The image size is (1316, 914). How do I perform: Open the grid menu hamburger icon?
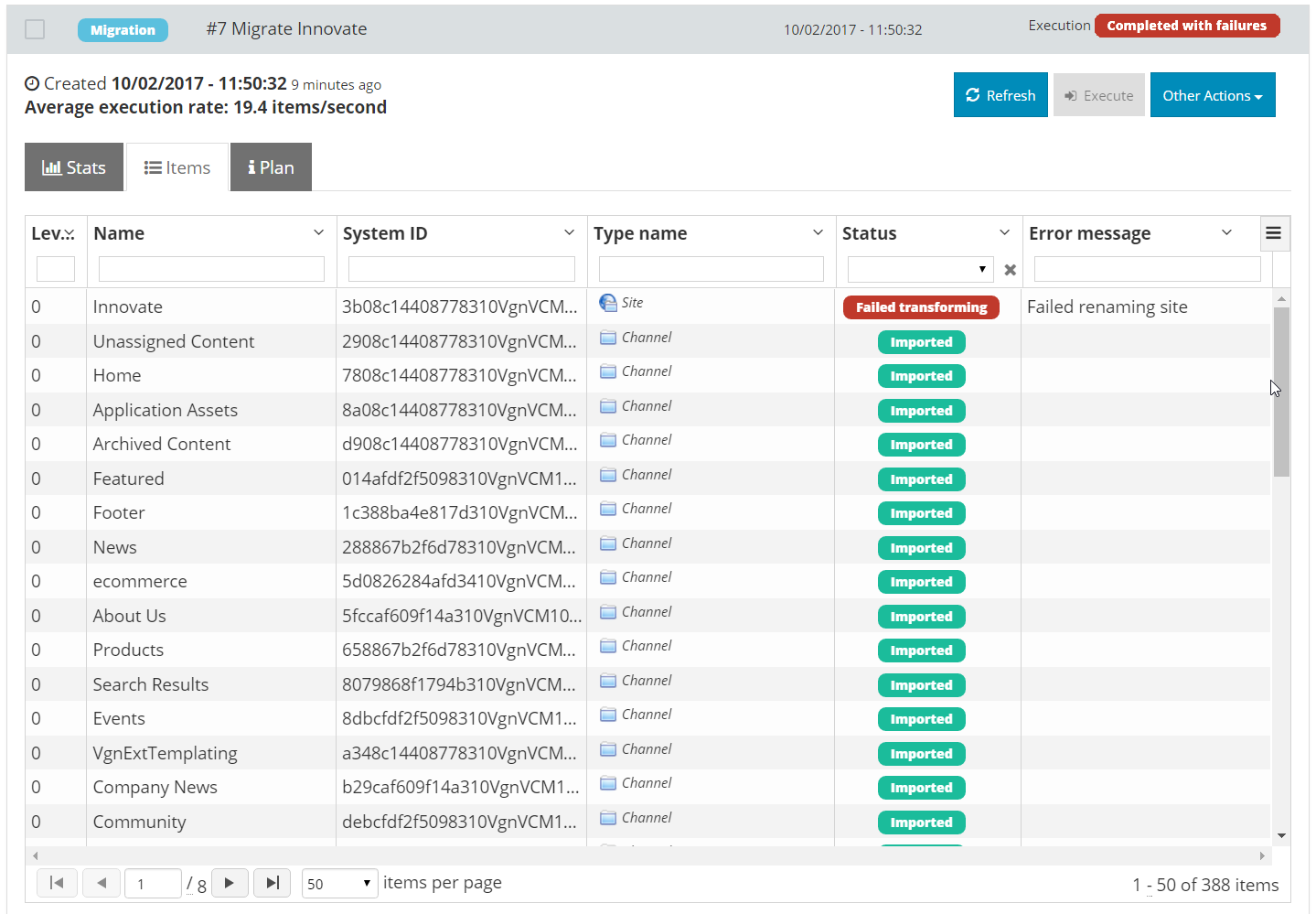coord(1273,233)
